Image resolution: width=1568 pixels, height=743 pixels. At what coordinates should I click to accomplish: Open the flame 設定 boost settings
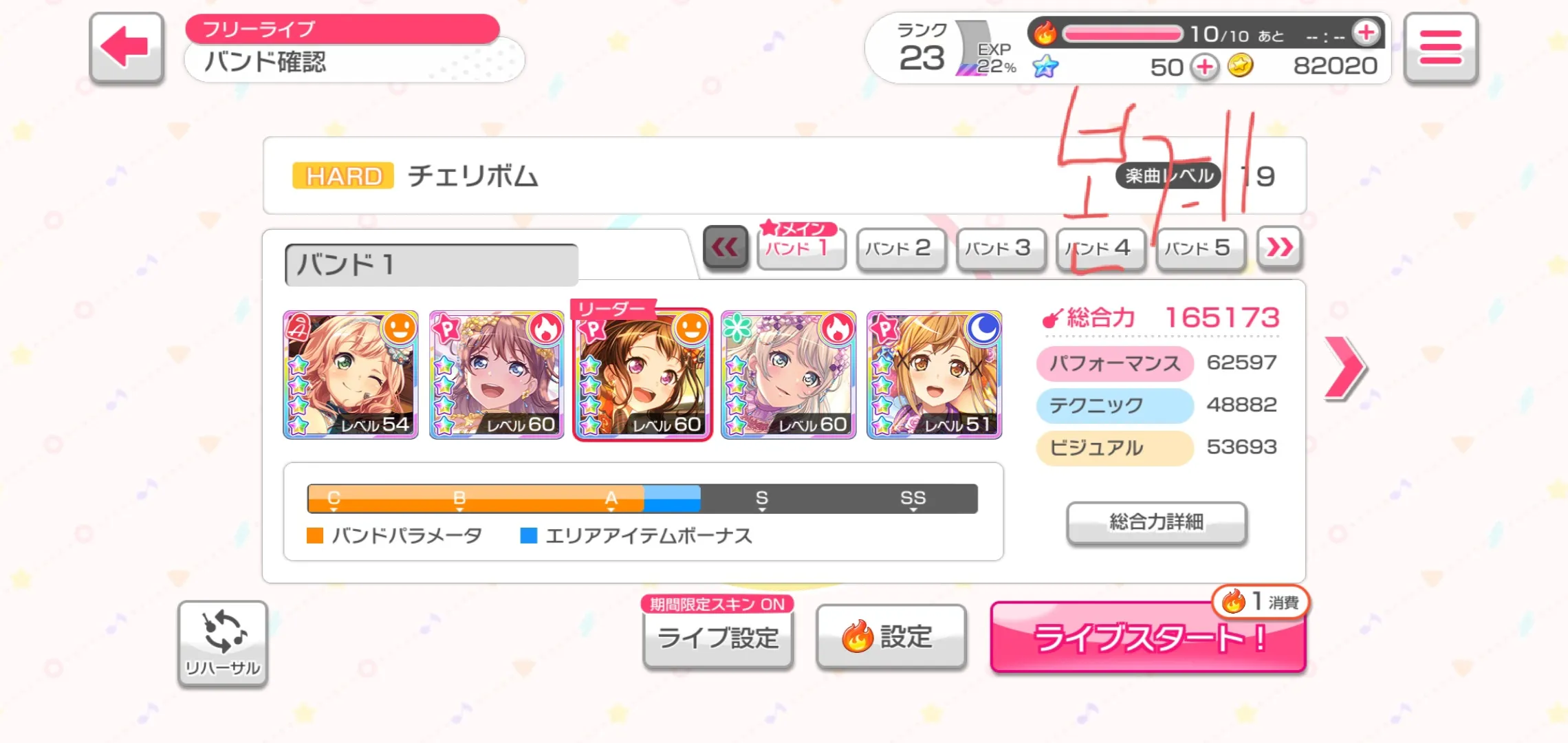[x=891, y=636]
